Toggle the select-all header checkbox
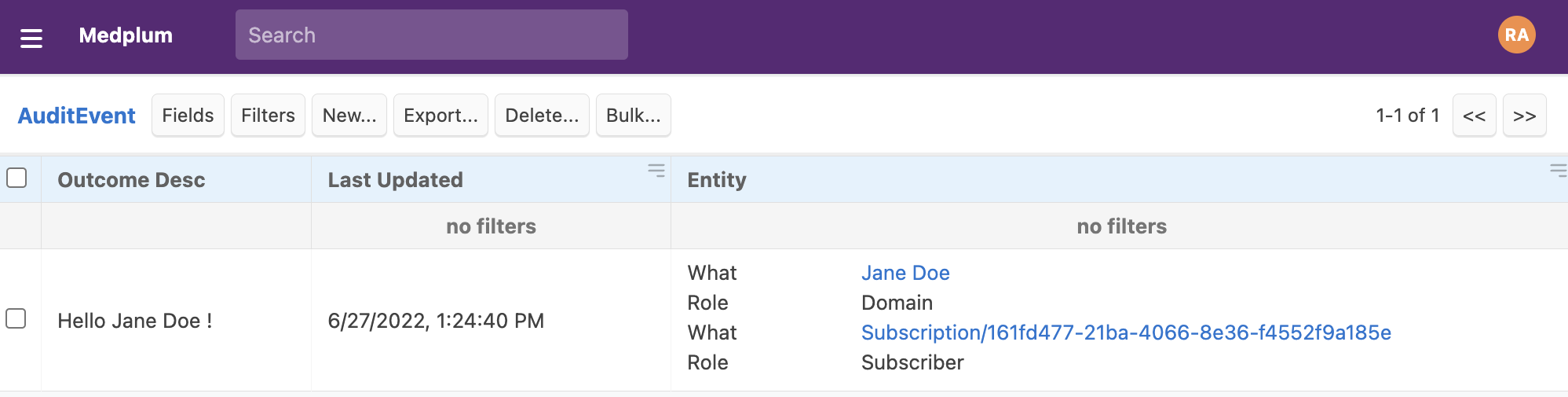Viewport: 1568px width, 397px height. 16,178
